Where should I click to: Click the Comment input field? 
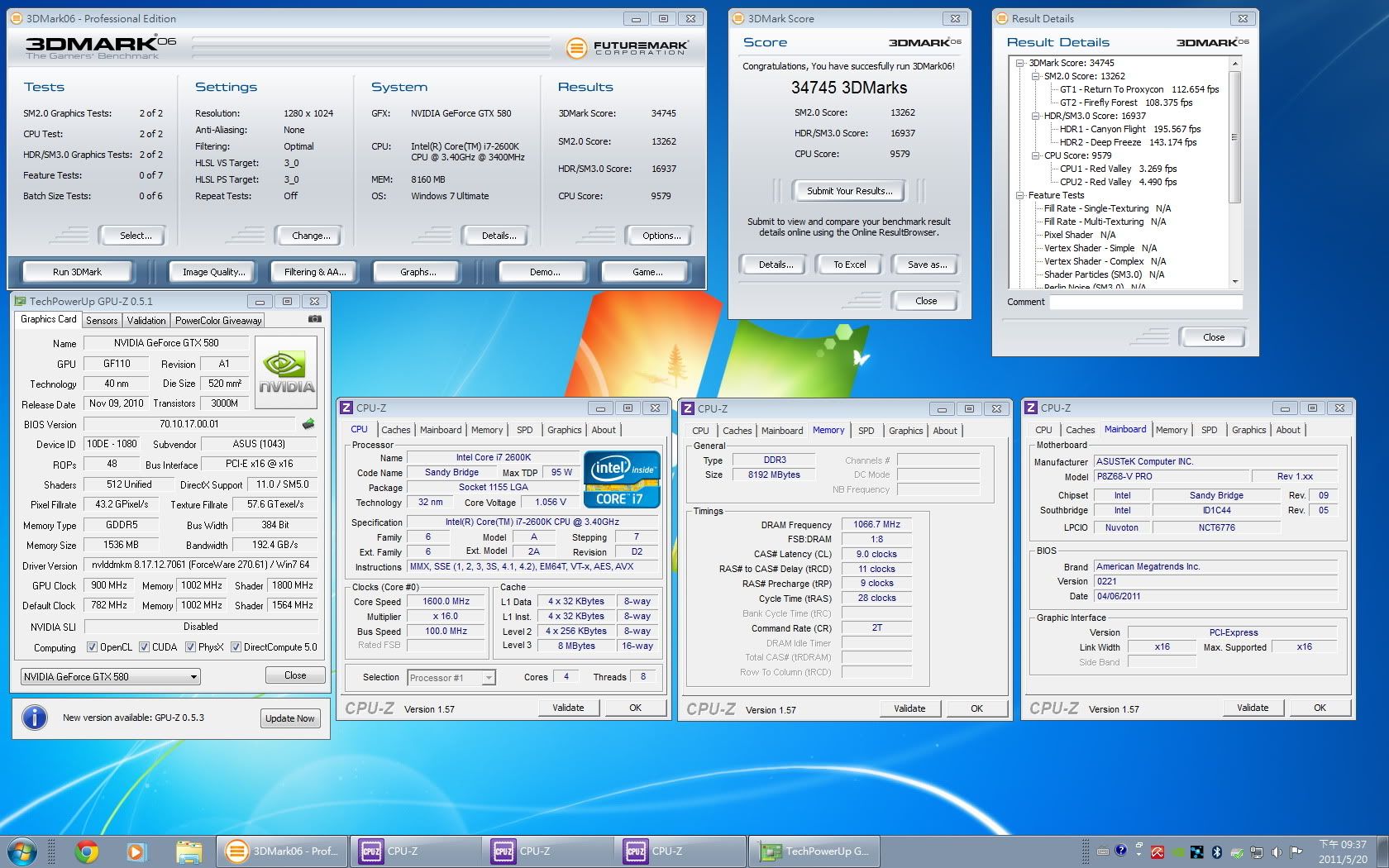point(1146,303)
